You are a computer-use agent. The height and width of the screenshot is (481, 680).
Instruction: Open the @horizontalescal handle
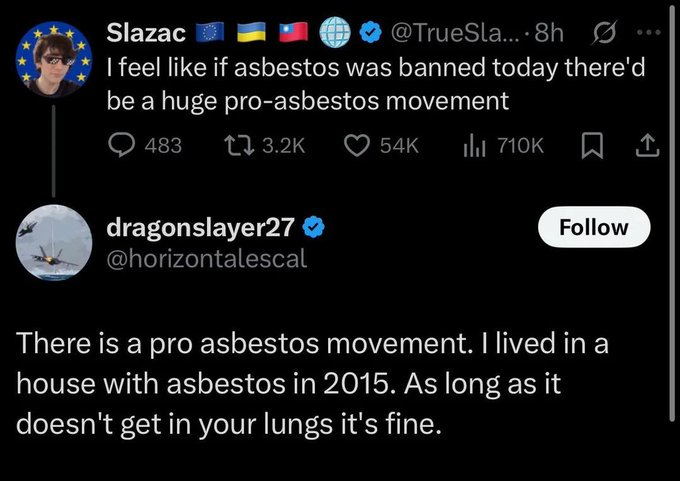tap(206, 259)
